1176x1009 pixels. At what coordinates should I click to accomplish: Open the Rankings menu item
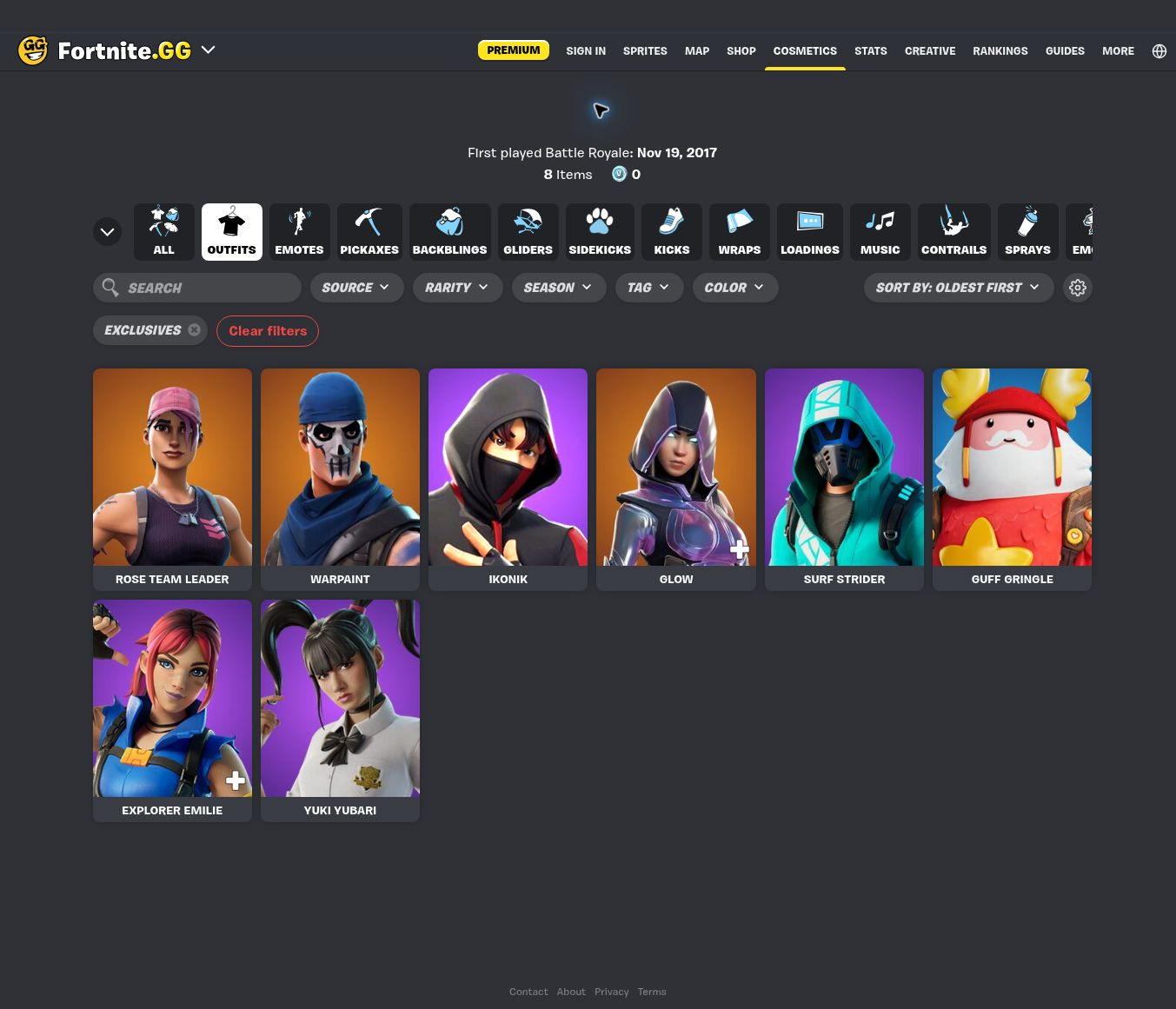pyautogui.click(x=1000, y=51)
